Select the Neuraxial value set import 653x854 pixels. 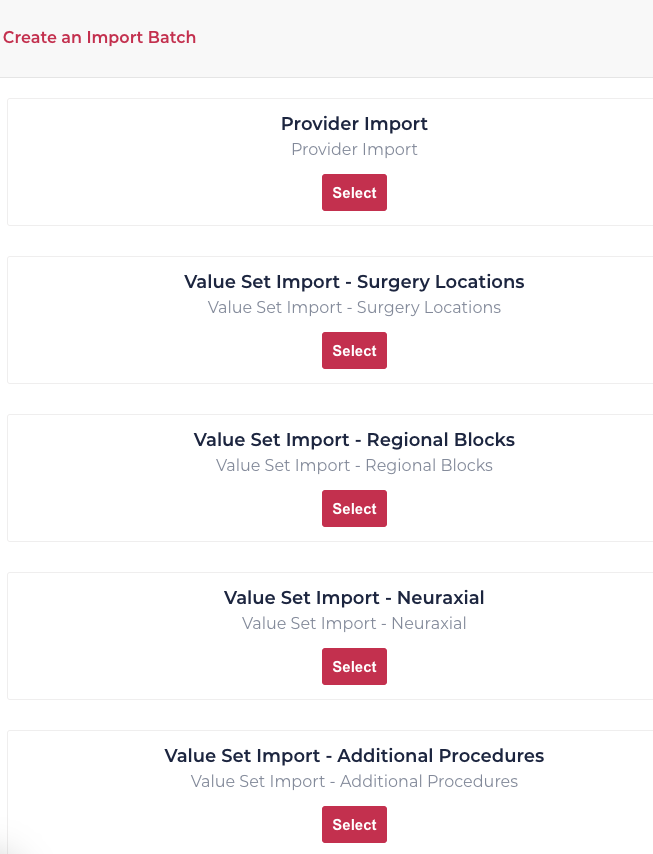coord(354,666)
